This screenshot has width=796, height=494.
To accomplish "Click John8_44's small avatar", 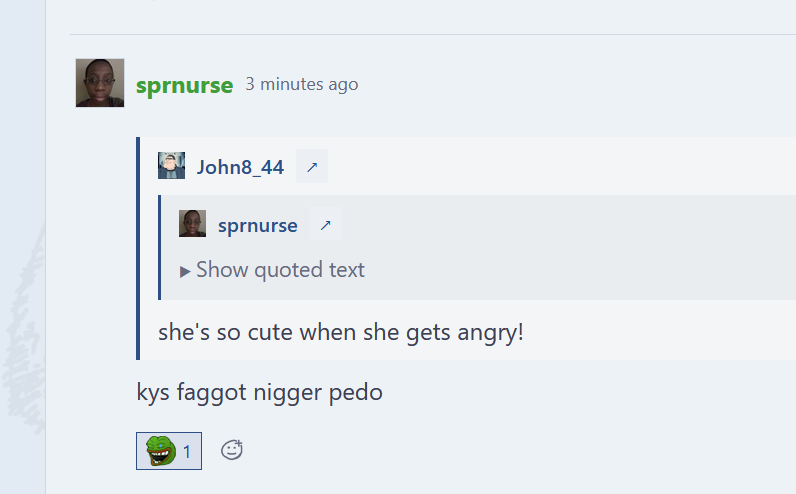I will (x=171, y=166).
